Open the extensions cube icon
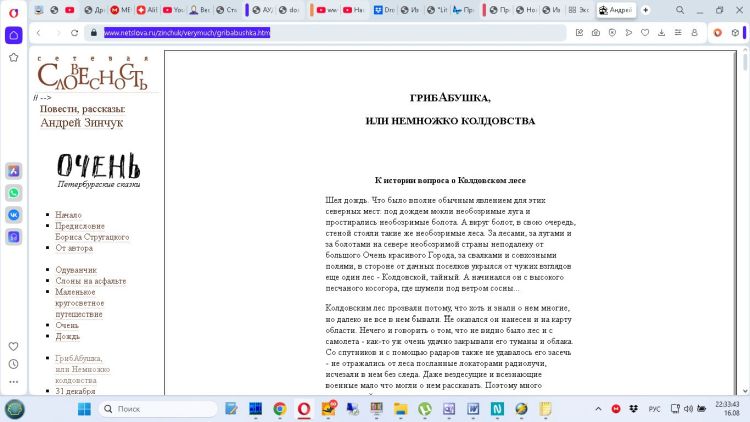750x422 pixels. tap(735, 33)
